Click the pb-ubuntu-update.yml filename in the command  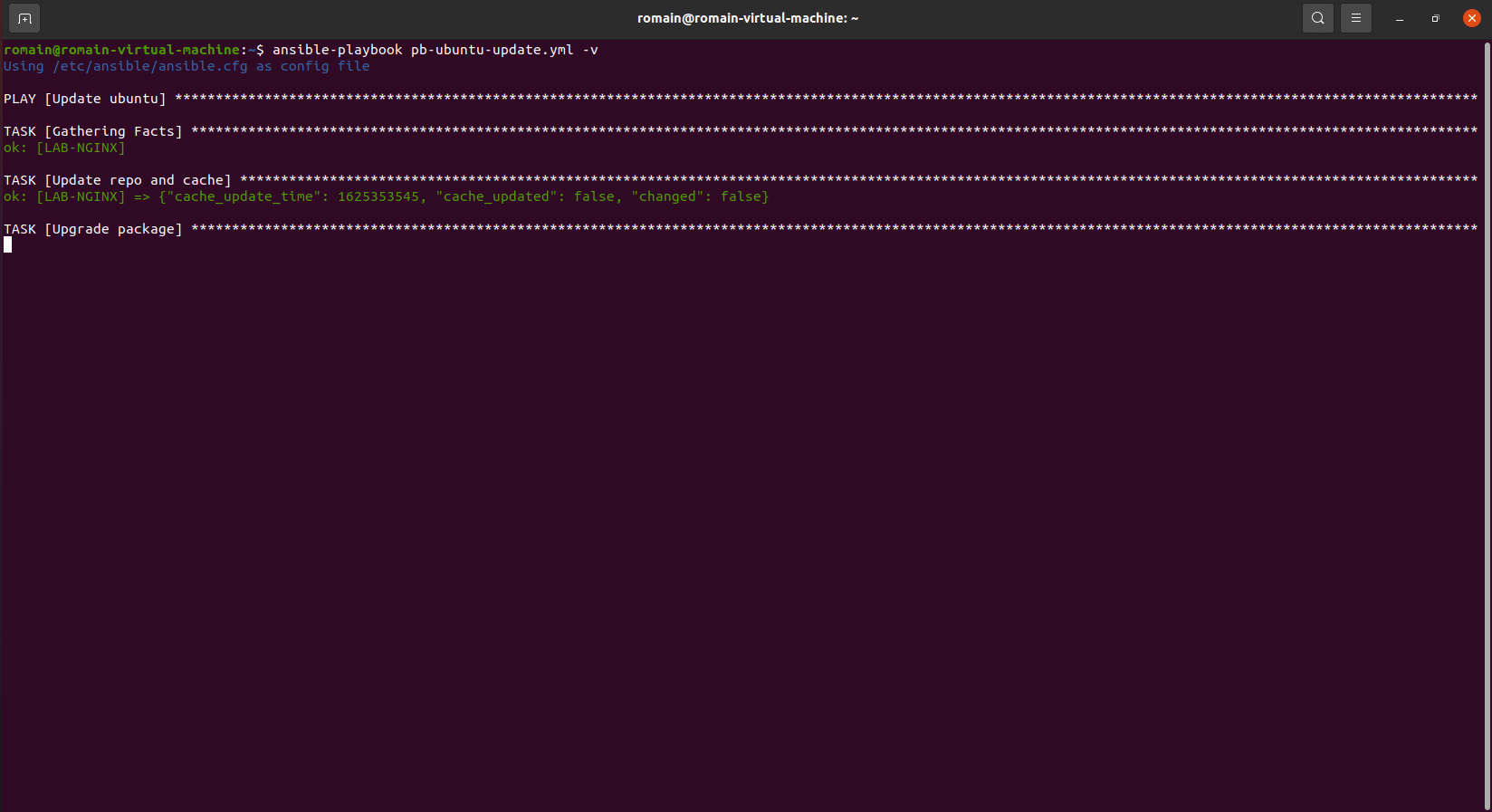(x=492, y=50)
